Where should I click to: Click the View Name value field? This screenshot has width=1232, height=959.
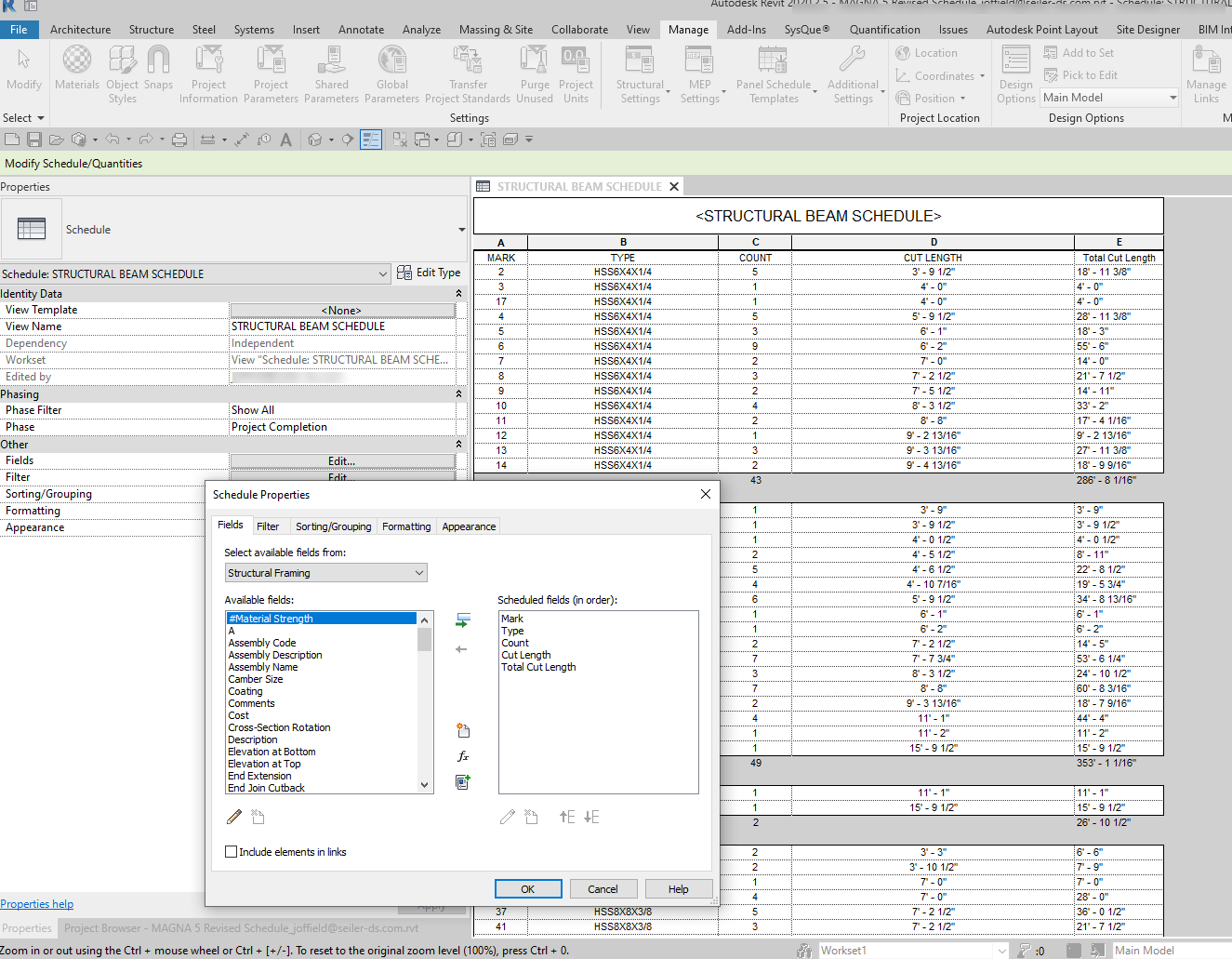(342, 326)
